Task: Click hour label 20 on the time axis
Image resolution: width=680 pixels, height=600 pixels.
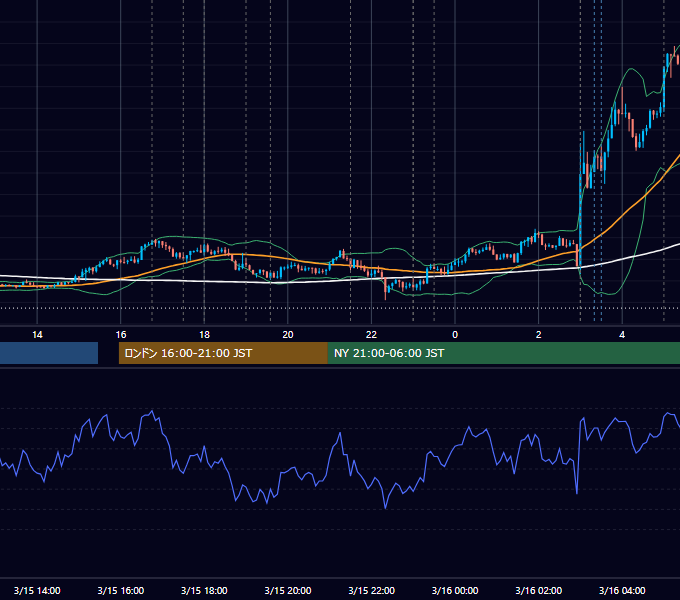Action: coord(288,335)
